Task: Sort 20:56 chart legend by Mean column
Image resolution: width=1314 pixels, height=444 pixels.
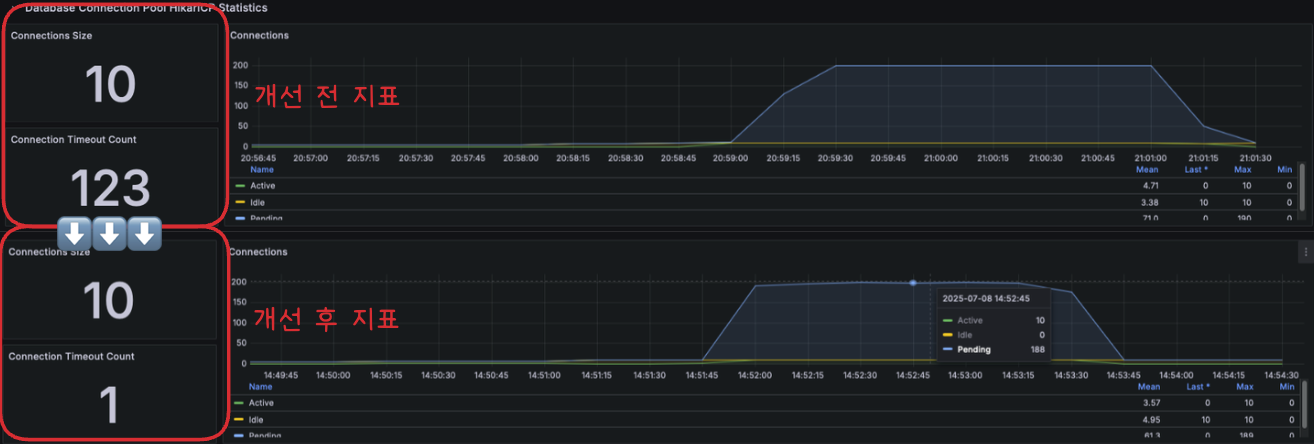Action: (1148, 170)
